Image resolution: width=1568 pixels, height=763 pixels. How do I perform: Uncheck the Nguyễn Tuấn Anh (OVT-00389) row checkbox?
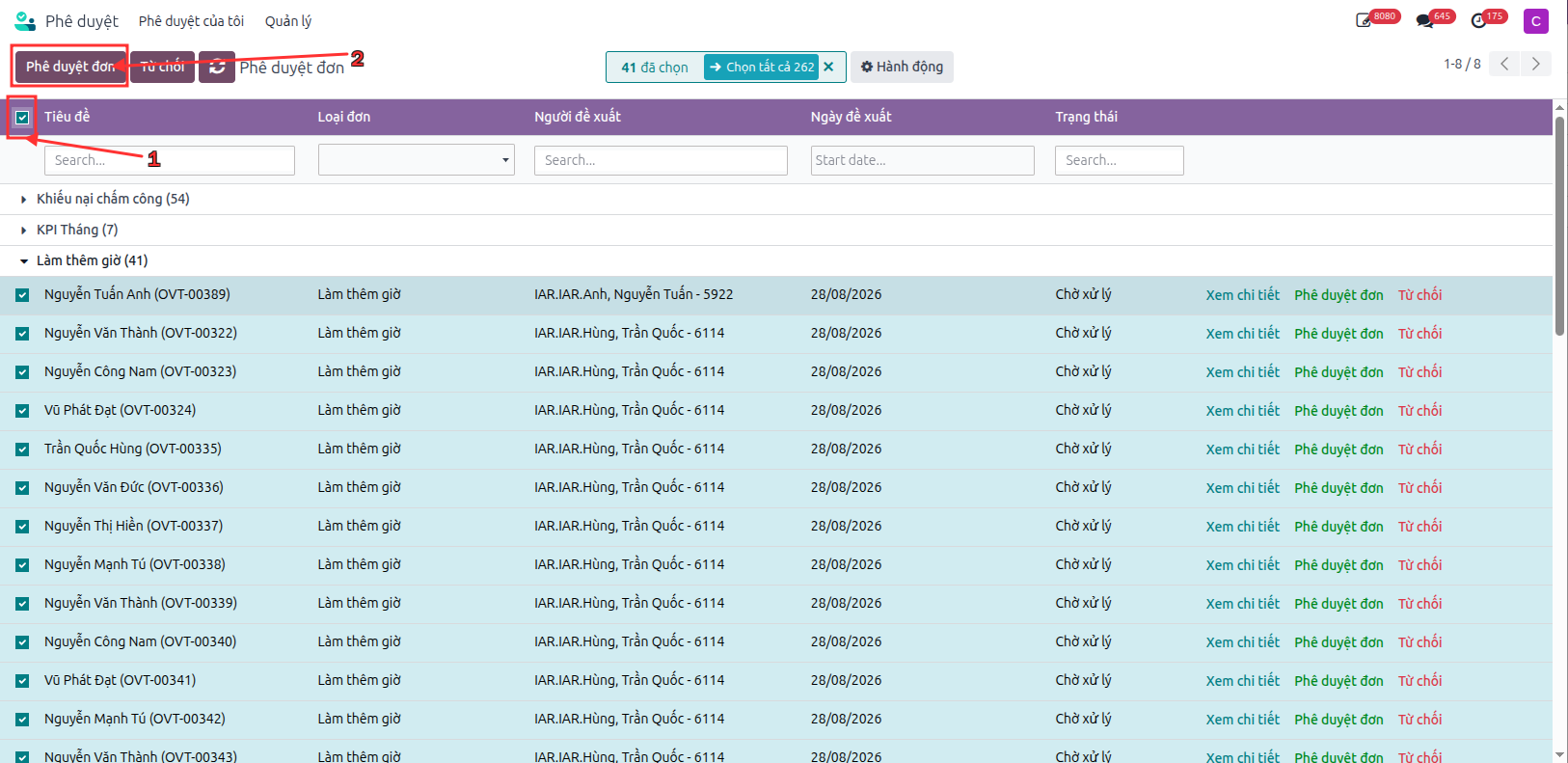coord(22,295)
